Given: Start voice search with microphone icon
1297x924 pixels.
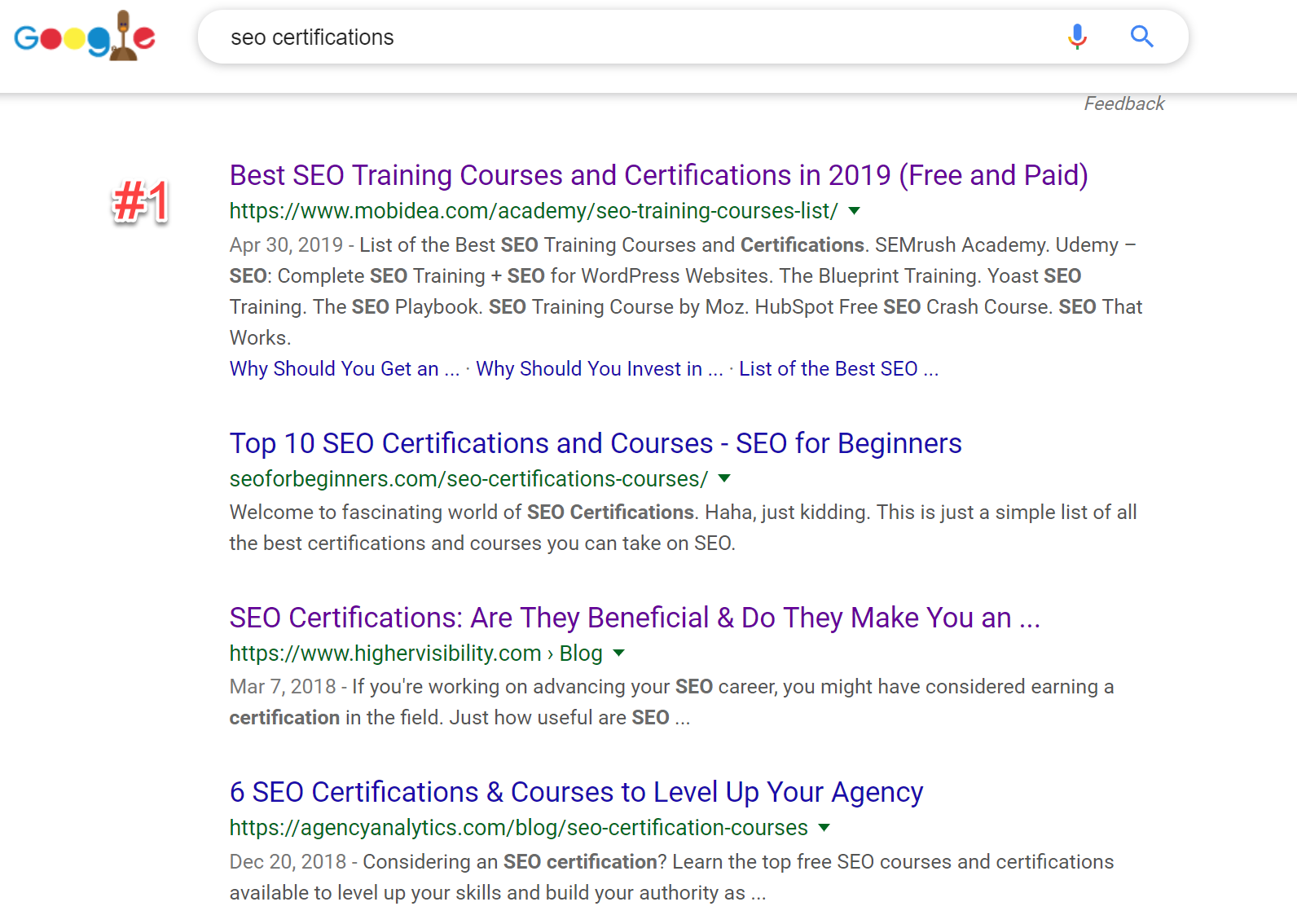Looking at the screenshot, I should pos(1077,37).
